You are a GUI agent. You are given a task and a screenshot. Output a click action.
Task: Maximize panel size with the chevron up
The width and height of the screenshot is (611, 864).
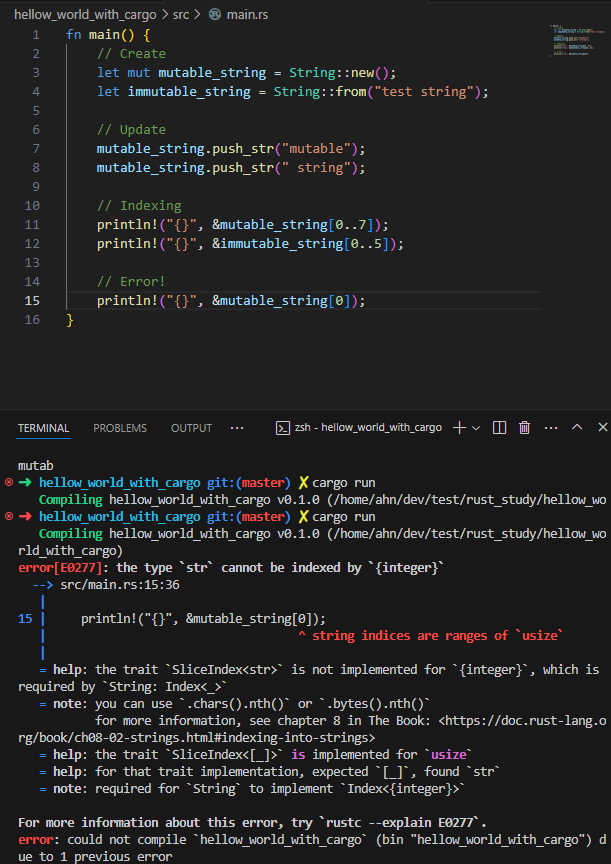click(577, 427)
